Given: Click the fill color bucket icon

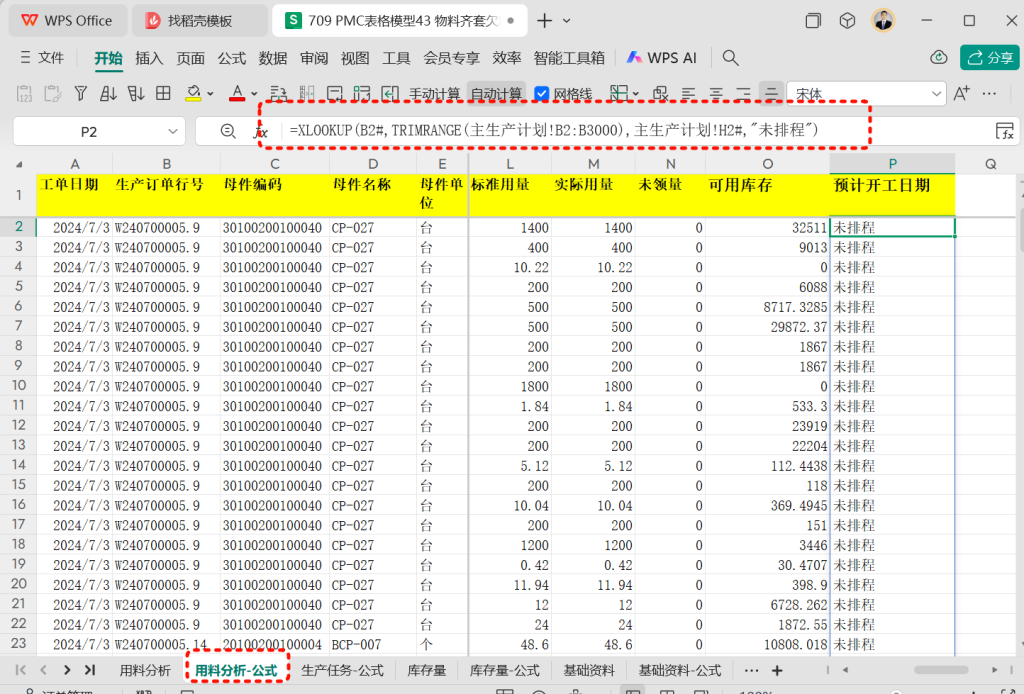Looking at the screenshot, I should point(193,93).
